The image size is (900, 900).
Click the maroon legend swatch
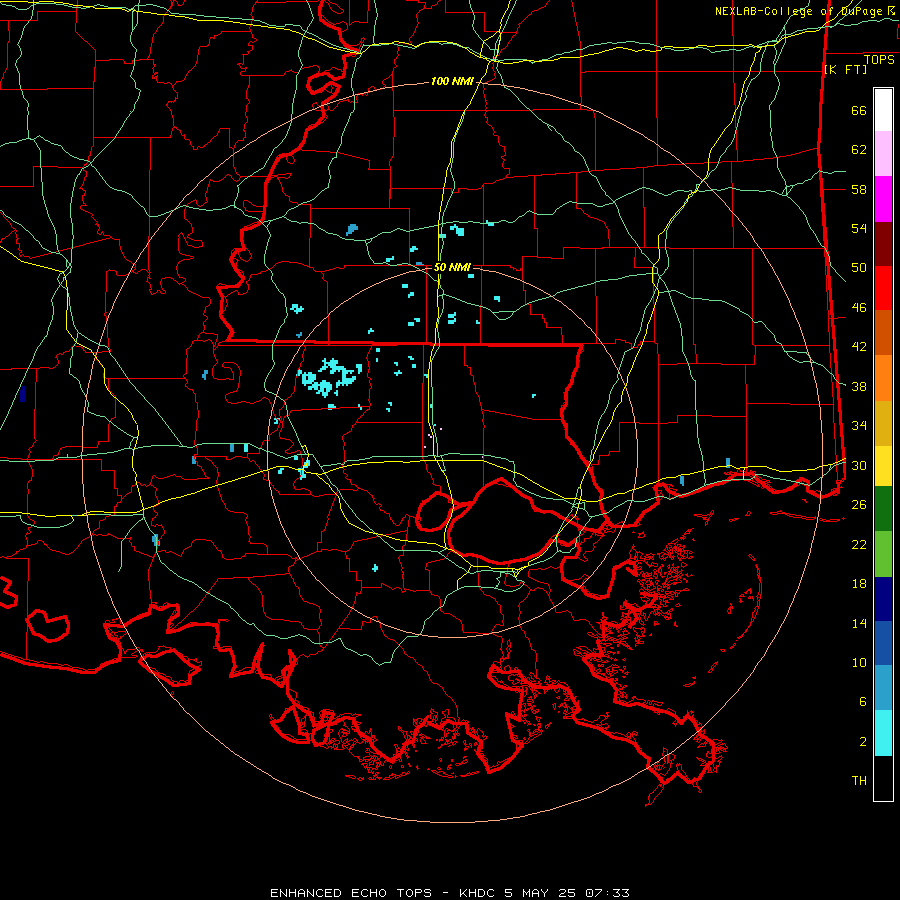[x=883, y=244]
